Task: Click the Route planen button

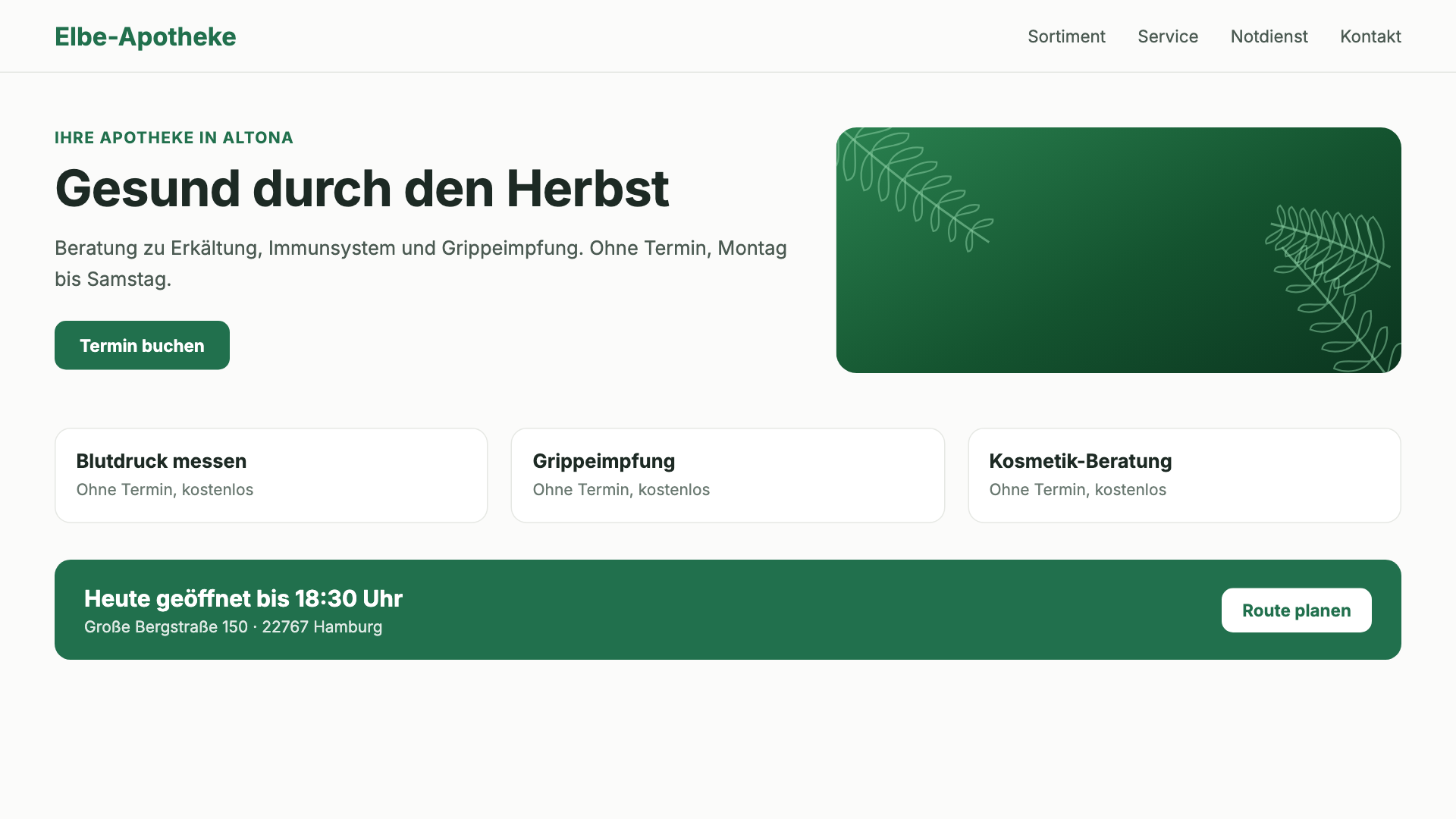Action: (1296, 610)
